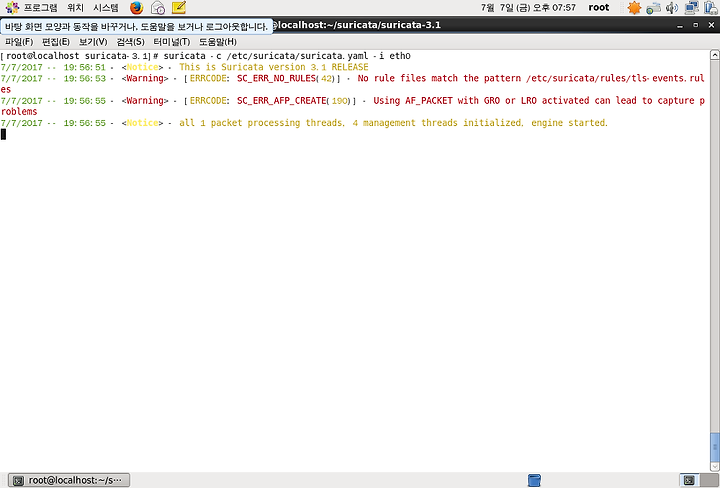Switch to the second empty workspace

pos(709,480)
